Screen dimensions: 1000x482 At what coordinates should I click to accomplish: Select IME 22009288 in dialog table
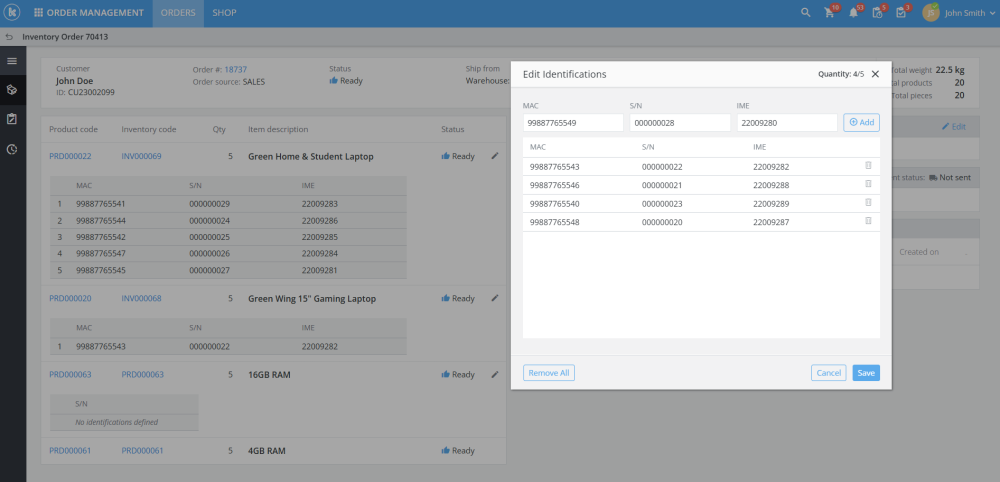pyautogui.click(x=771, y=186)
